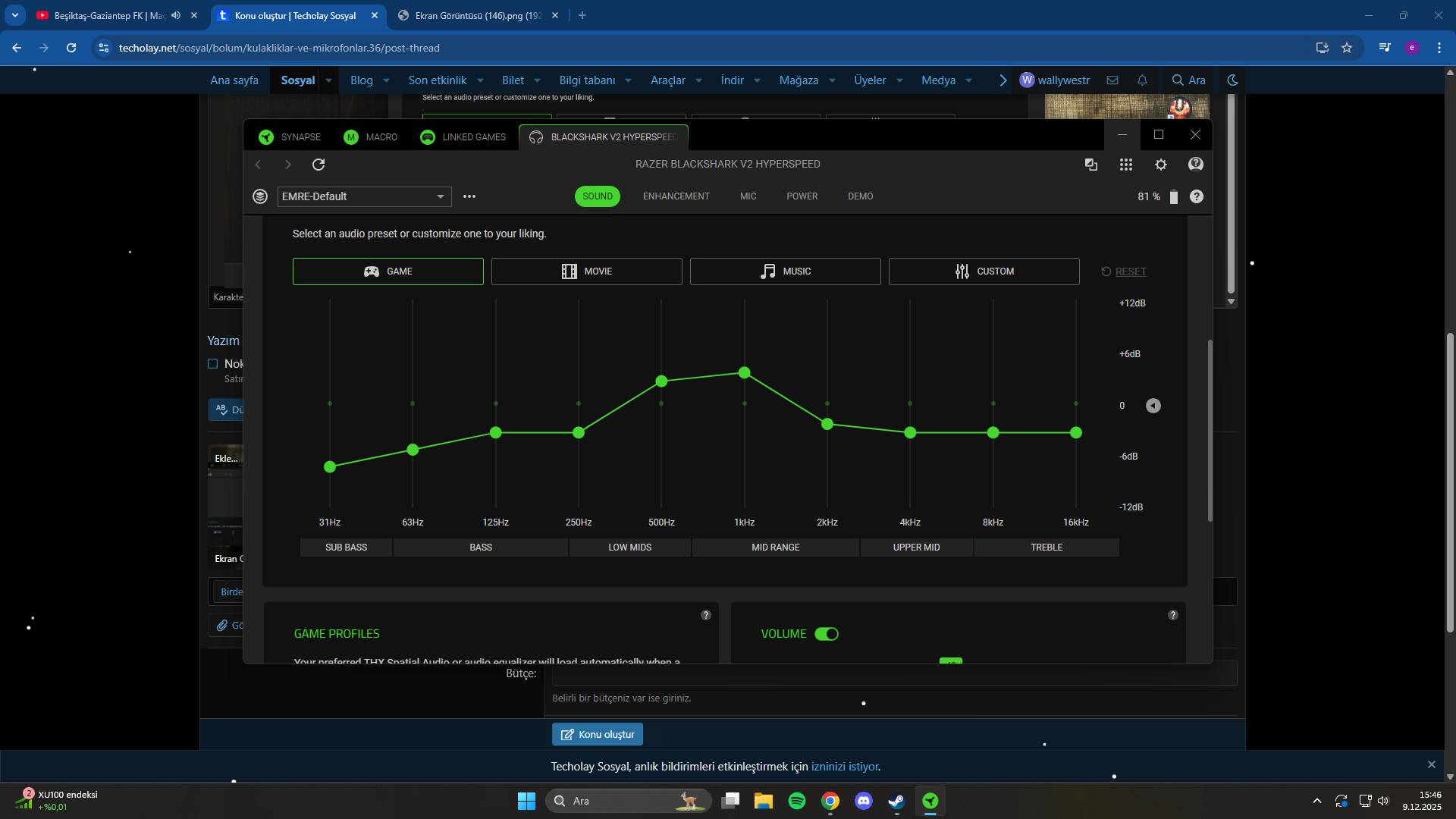Choose the Game audio preset
Image resolution: width=1456 pixels, height=819 pixels.
coord(388,271)
